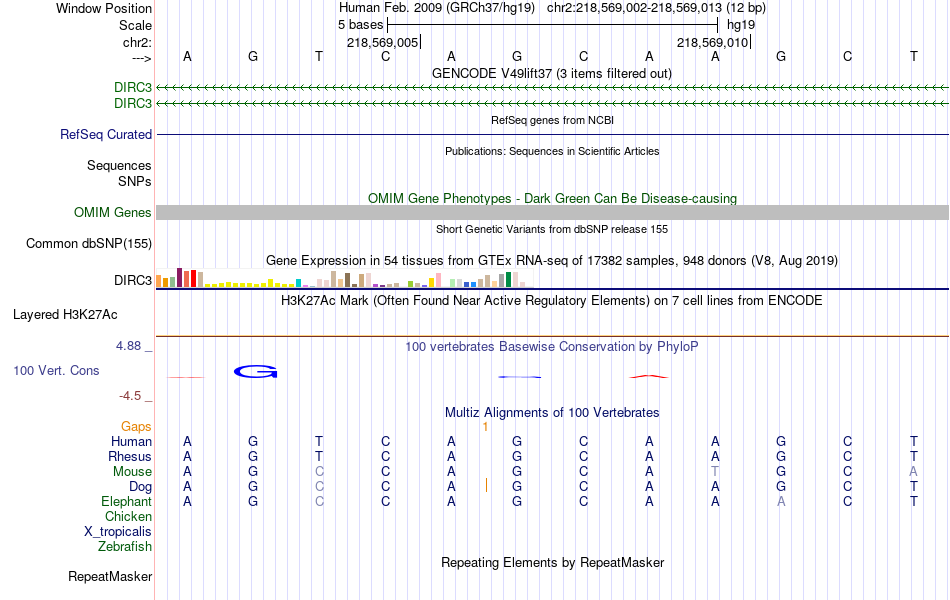The image size is (950, 600).
Task: Click the DIRC3 GTEx tissue bar chart
Action: point(345,278)
